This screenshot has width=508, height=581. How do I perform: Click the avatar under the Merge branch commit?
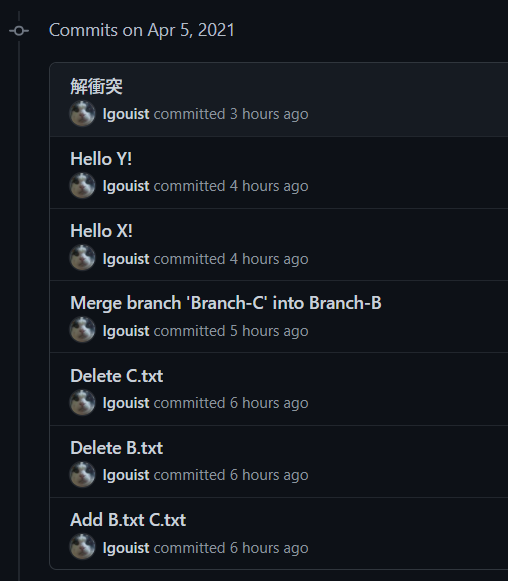tap(83, 330)
